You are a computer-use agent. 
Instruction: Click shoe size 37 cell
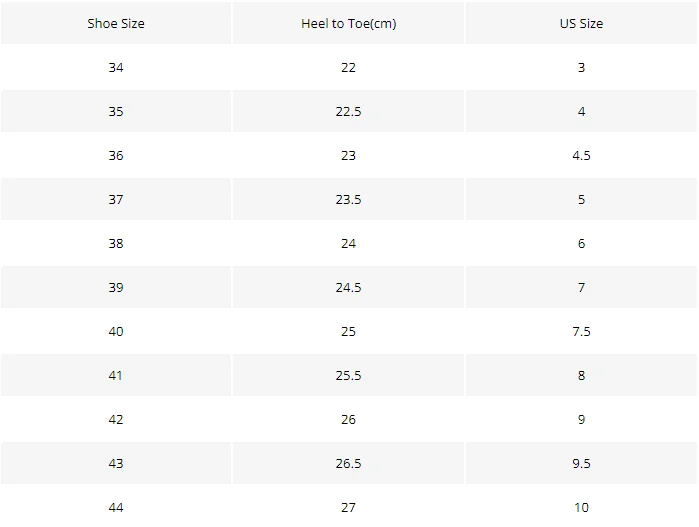[116, 200]
